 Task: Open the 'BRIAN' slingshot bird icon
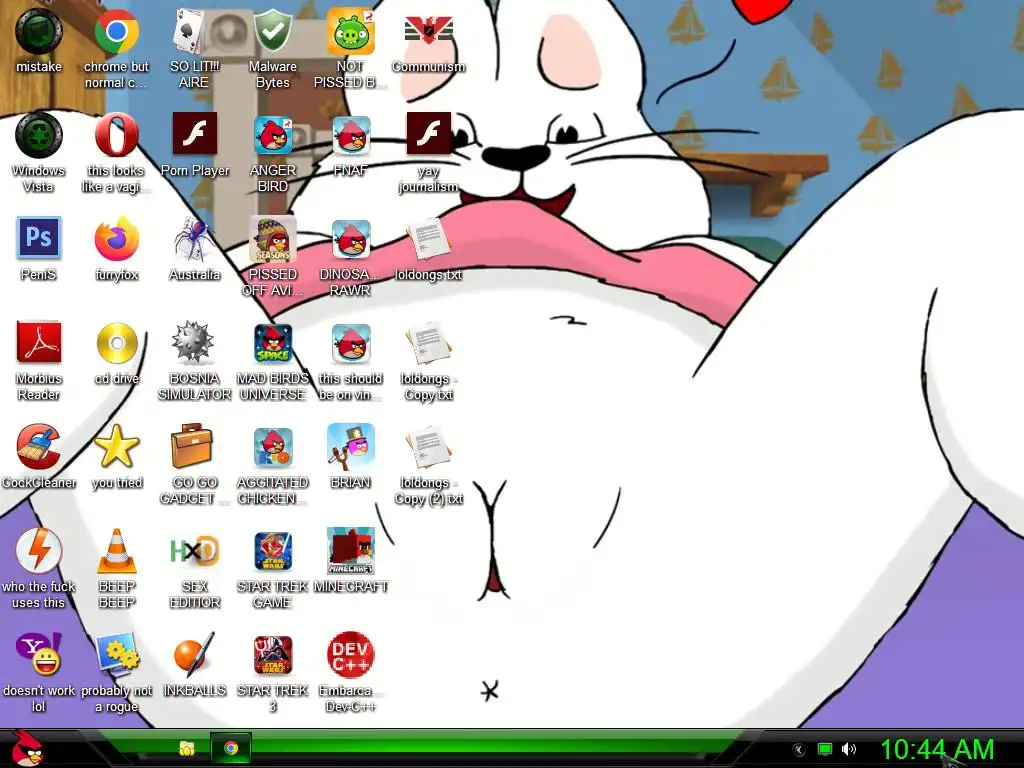pyautogui.click(x=351, y=447)
